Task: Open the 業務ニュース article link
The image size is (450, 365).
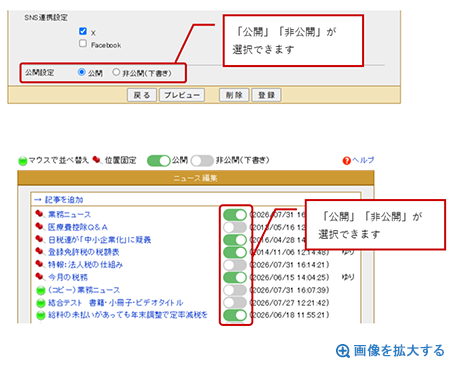Action: (69, 215)
